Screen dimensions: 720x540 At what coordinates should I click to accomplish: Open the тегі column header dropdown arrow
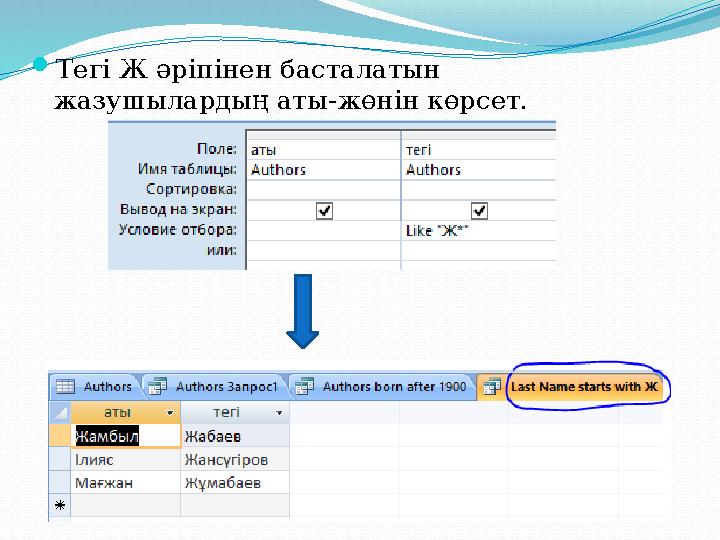pos(279,413)
